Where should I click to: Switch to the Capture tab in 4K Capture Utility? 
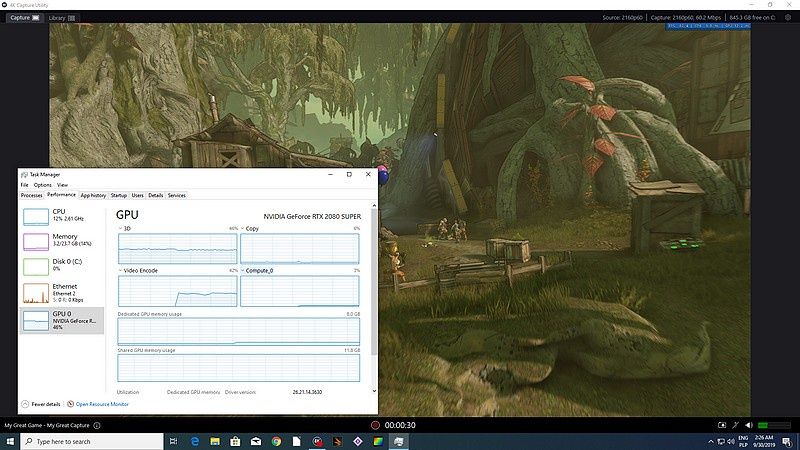[x=24, y=17]
